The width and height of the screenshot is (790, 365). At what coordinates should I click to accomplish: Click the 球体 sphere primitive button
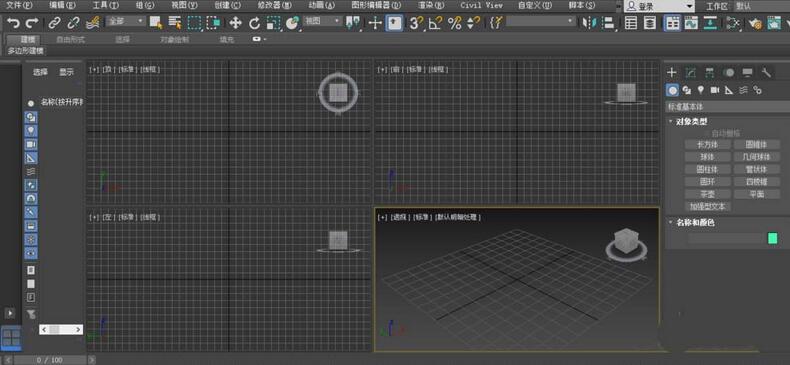click(707, 157)
